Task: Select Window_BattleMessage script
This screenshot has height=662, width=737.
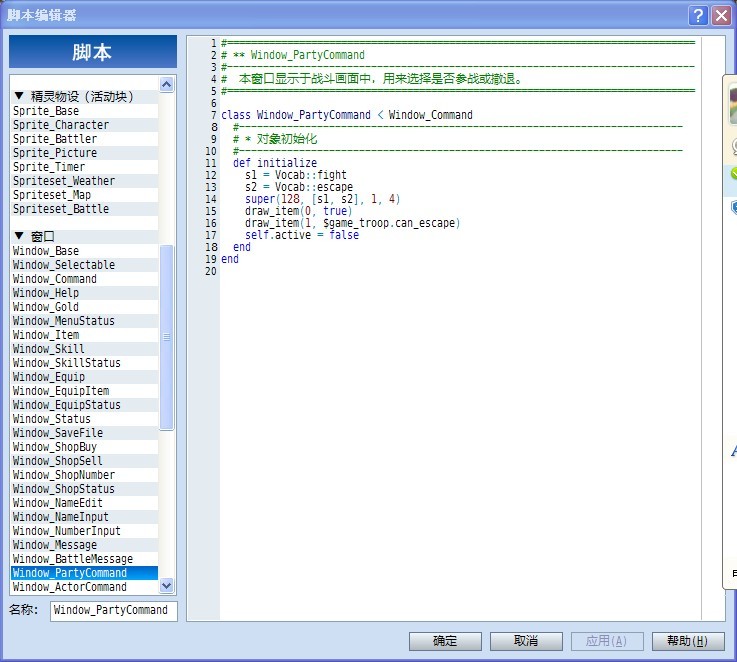Action: [85, 559]
